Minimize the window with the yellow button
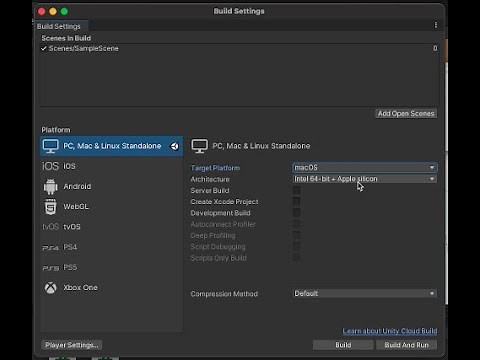The image size is (480, 360). click(53, 12)
